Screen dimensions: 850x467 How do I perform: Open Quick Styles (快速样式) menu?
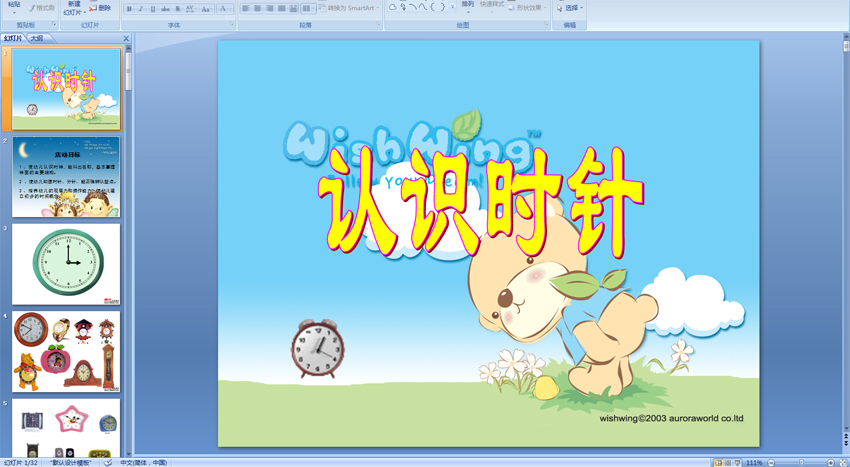pyautogui.click(x=492, y=5)
